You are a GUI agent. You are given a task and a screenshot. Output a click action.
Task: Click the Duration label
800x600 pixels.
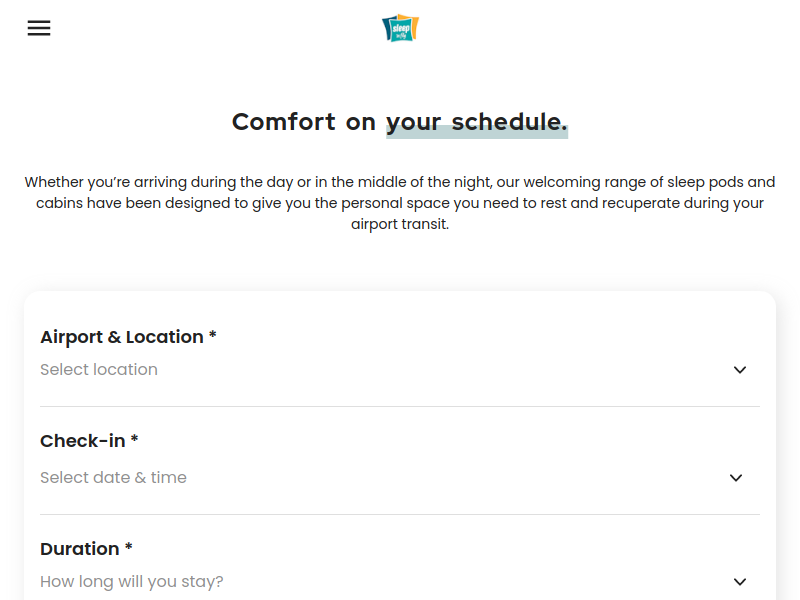pyautogui.click(x=80, y=549)
